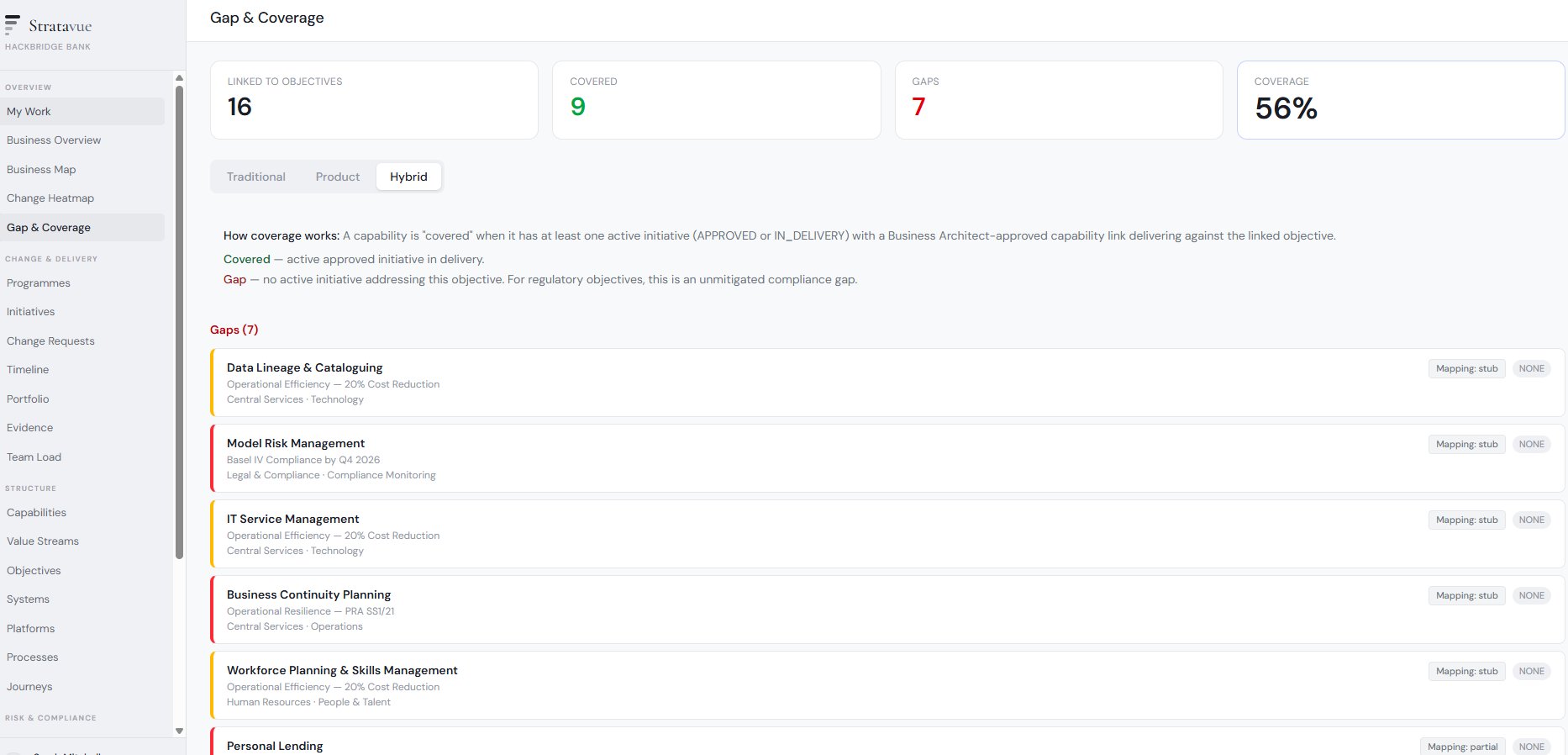Open Change Heatmap in the sidebar
1568x755 pixels.
click(x=50, y=198)
